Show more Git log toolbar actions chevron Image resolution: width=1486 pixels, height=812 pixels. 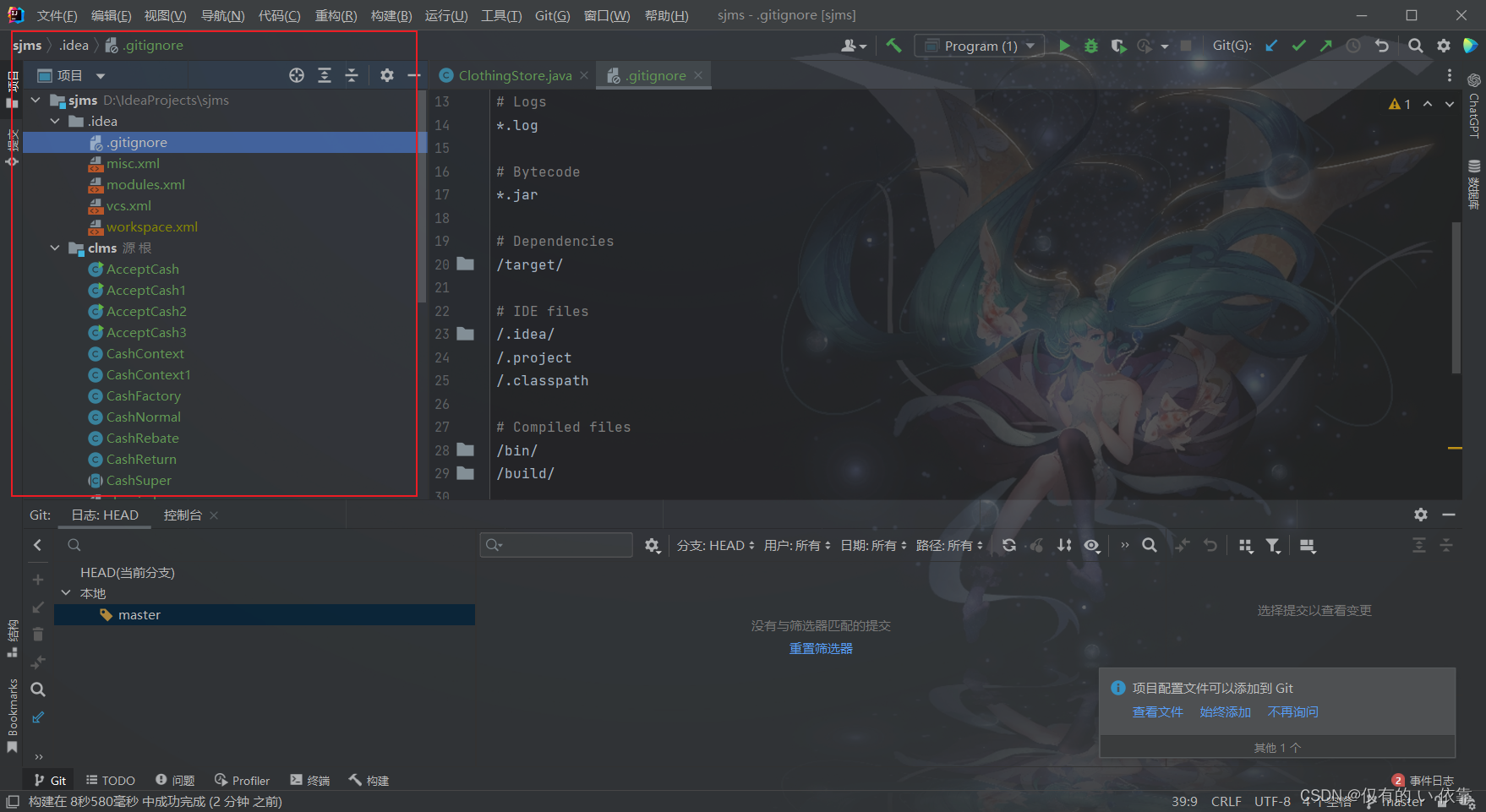1124,546
